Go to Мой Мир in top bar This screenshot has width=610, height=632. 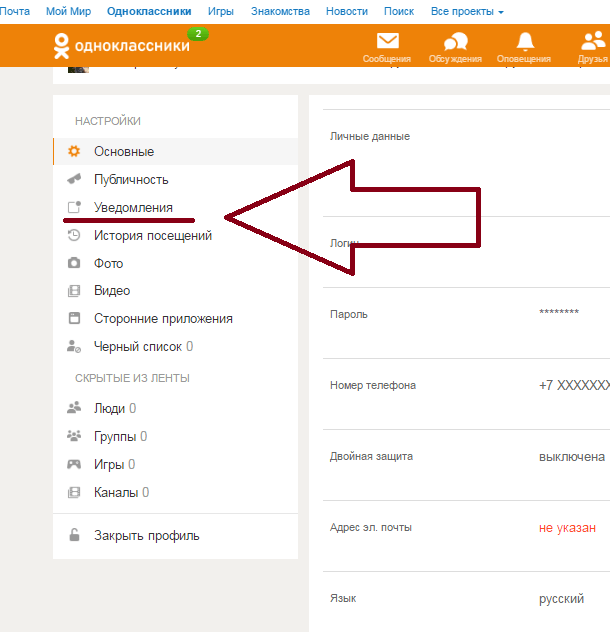(68, 11)
